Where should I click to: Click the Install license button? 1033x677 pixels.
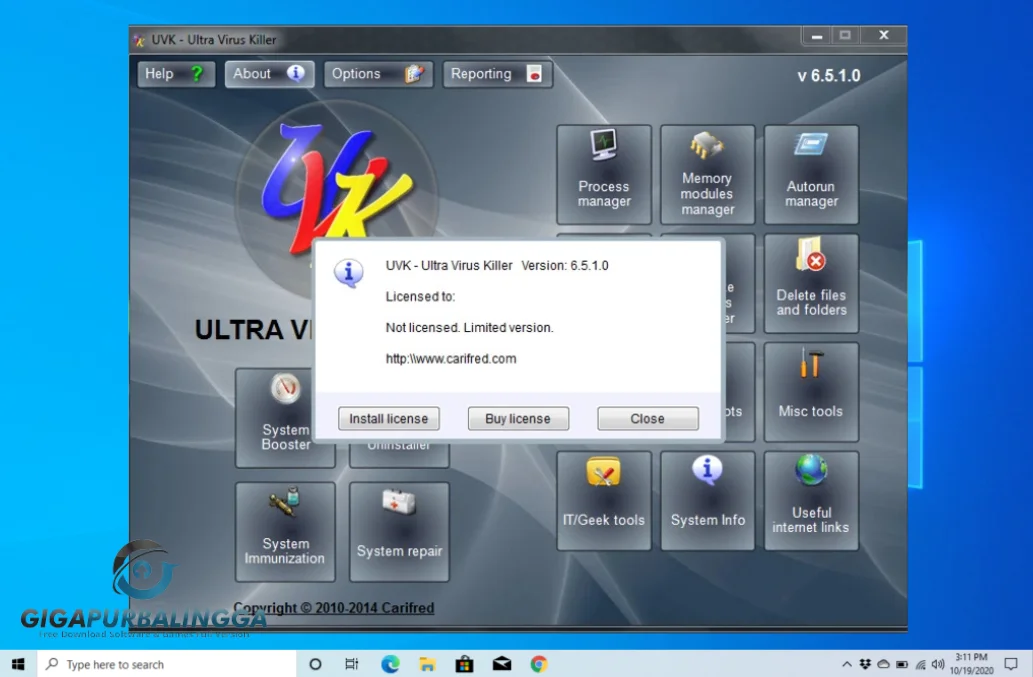point(389,418)
